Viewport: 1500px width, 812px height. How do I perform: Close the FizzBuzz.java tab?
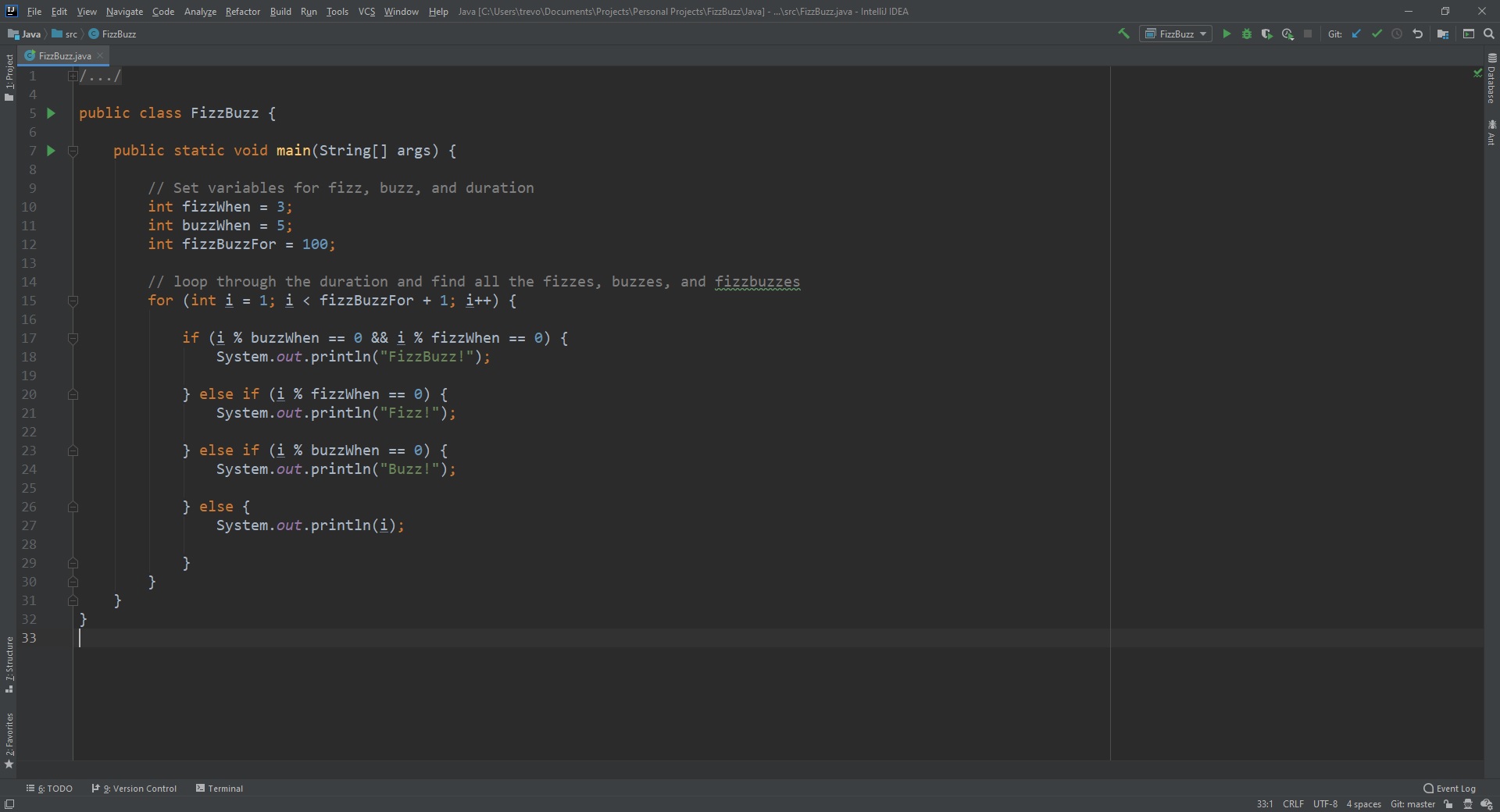[100, 55]
